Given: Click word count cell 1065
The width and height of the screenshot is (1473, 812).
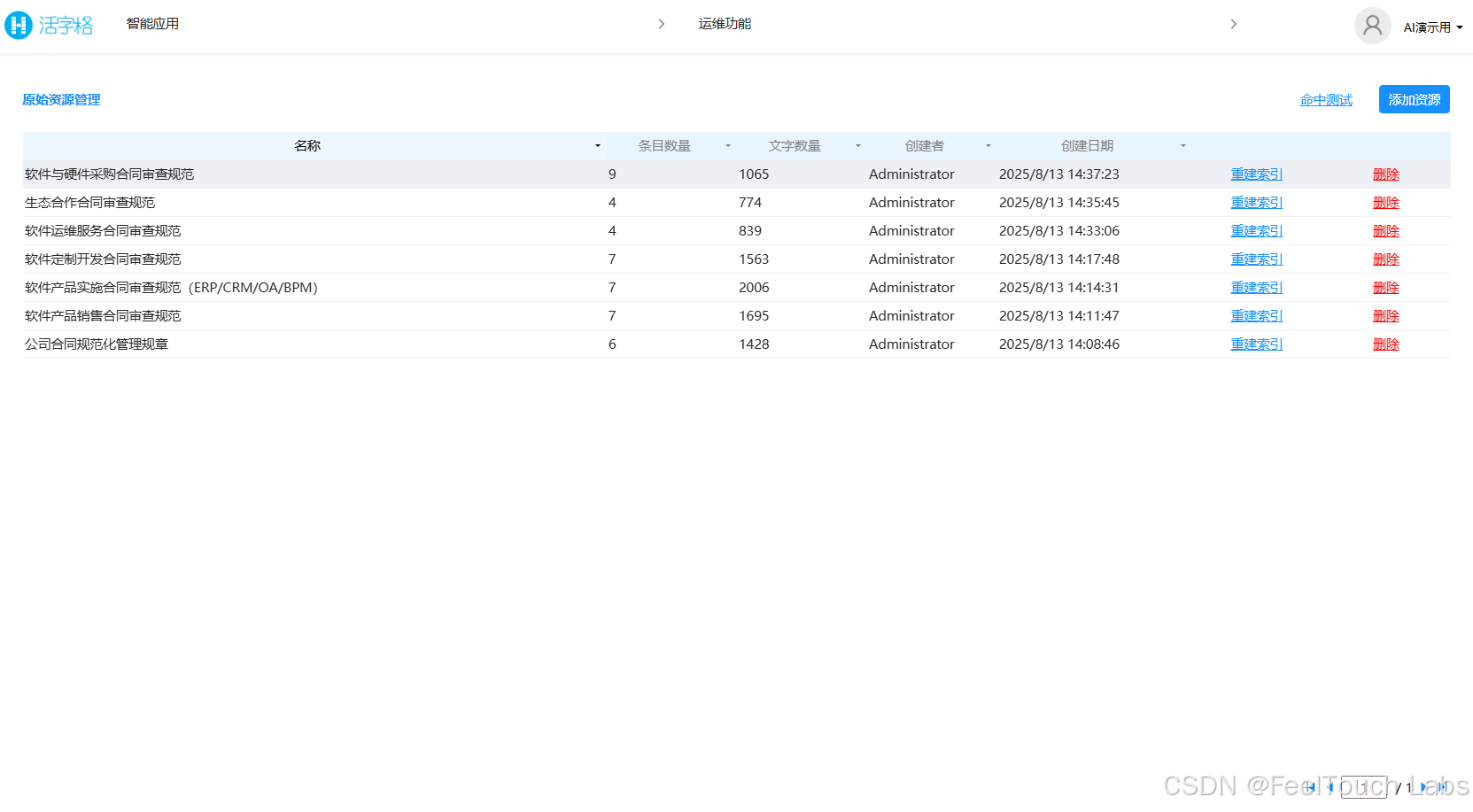Looking at the screenshot, I should pos(754,174).
